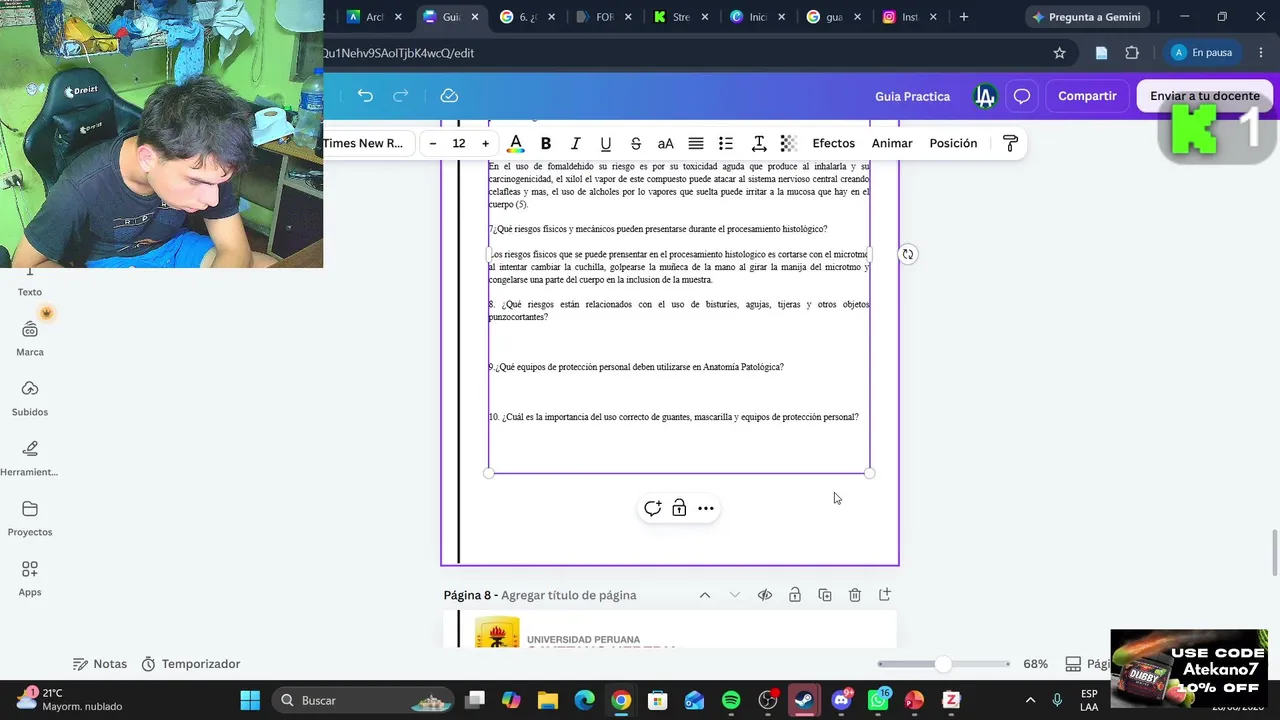Open the Apps panel
Viewport: 1280px width, 720px height.
(x=30, y=578)
